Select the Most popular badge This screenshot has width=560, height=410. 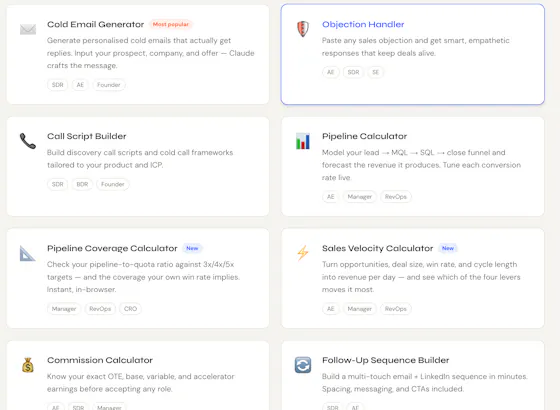click(171, 24)
